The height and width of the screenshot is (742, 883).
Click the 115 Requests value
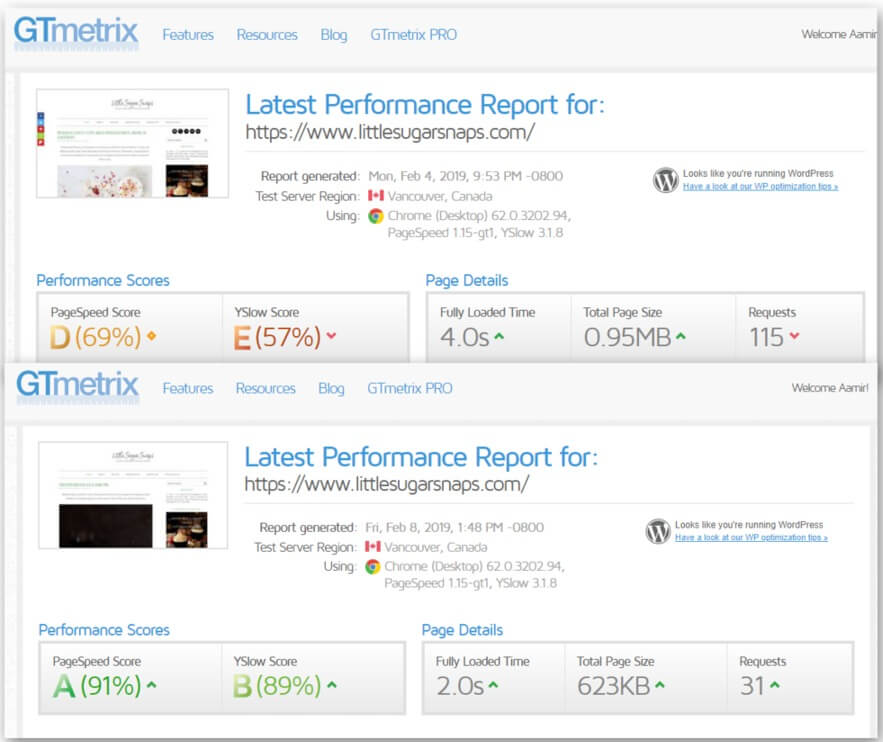tap(766, 337)
